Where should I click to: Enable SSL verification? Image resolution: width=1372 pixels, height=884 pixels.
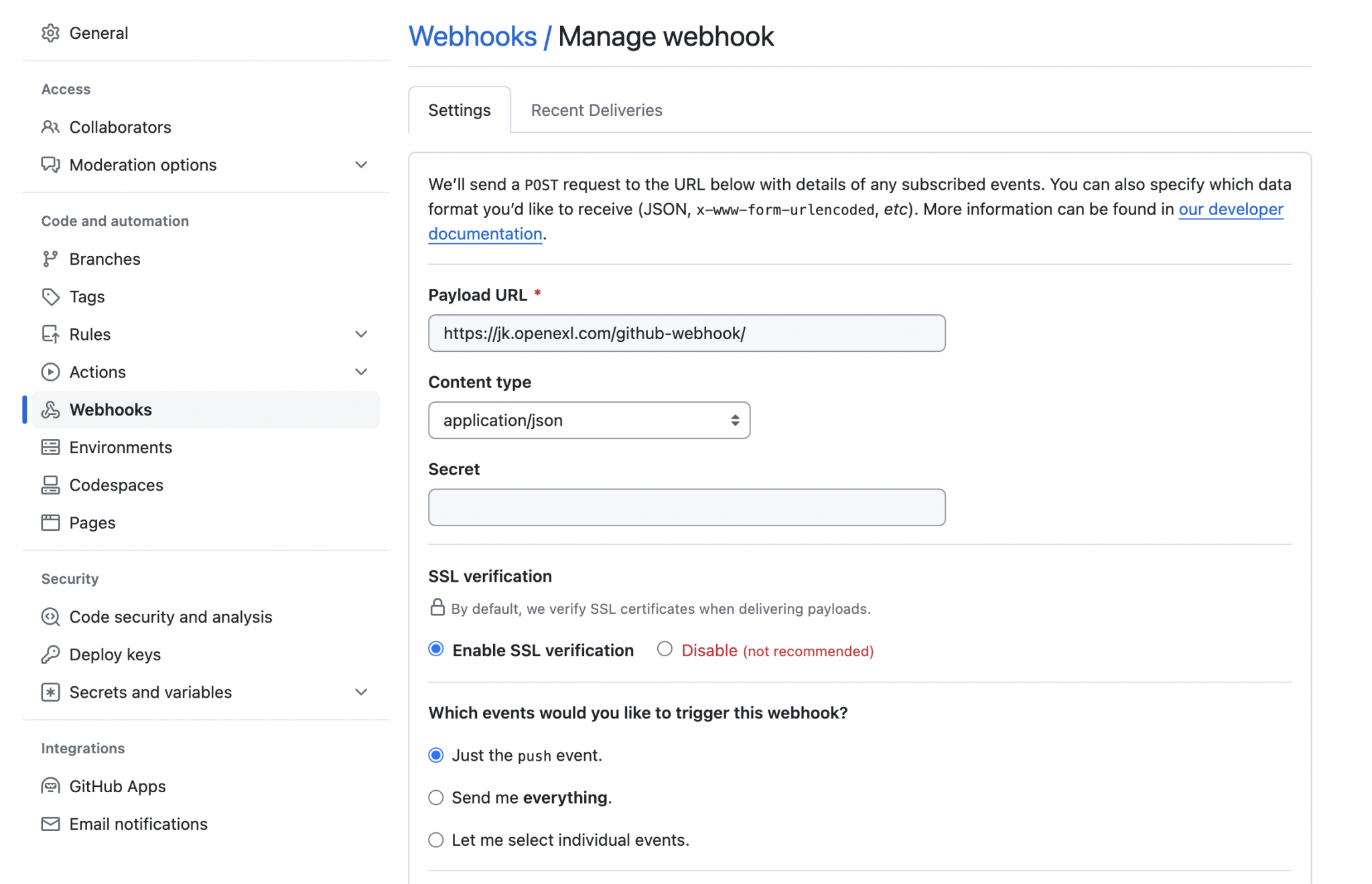pyautogui.click(x=436, y=649)
